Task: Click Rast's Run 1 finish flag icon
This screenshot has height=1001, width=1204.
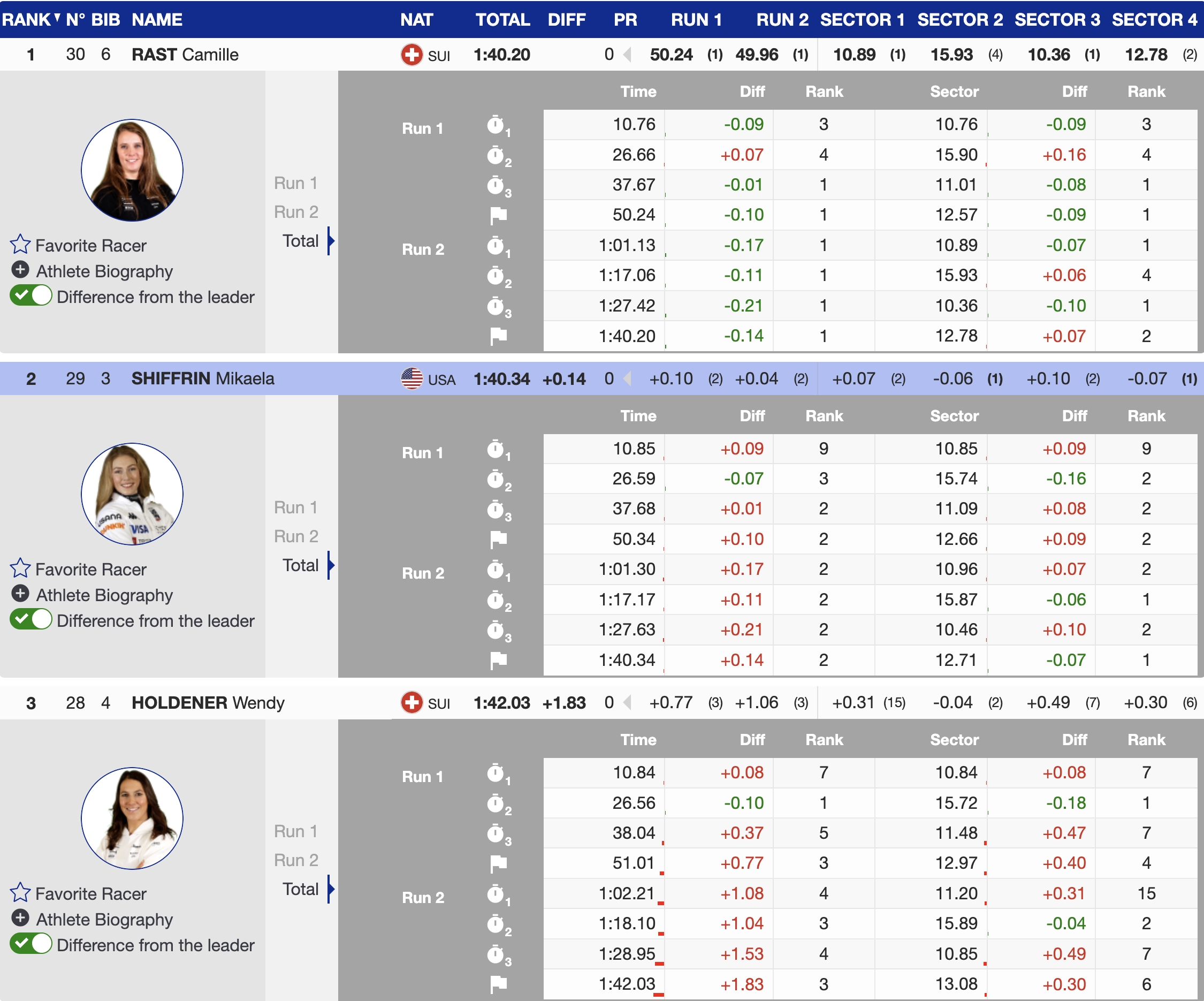Action: pyautogui.click(x=498, y=215)
